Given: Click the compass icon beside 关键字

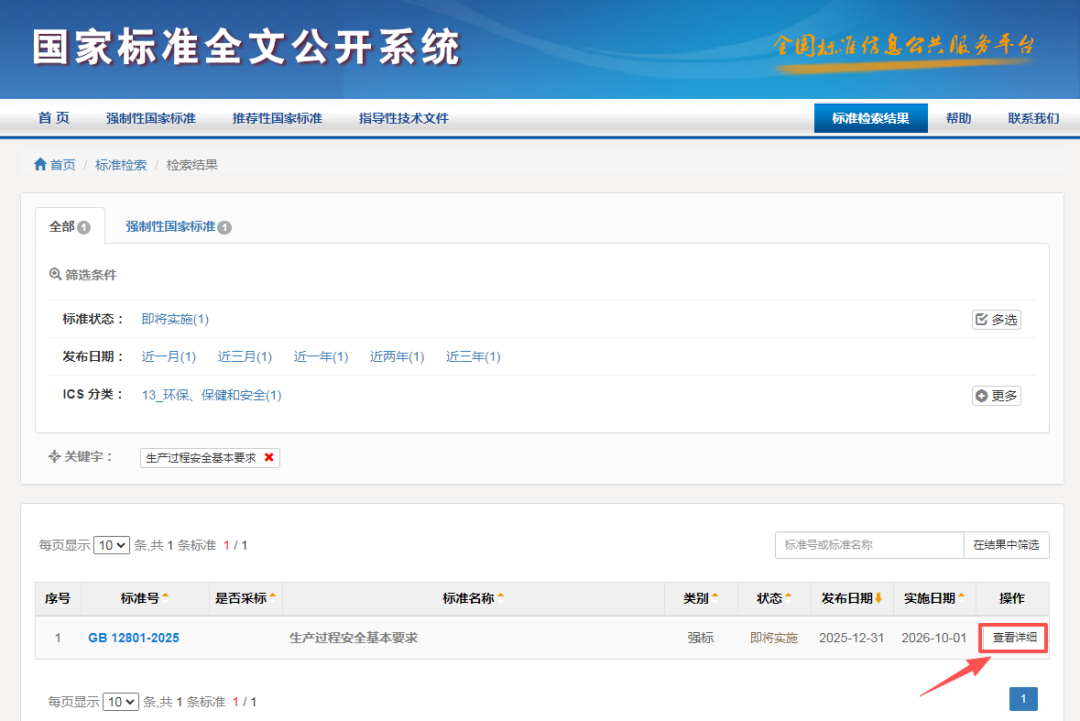Looking at the screenshot, I should 57,457.
